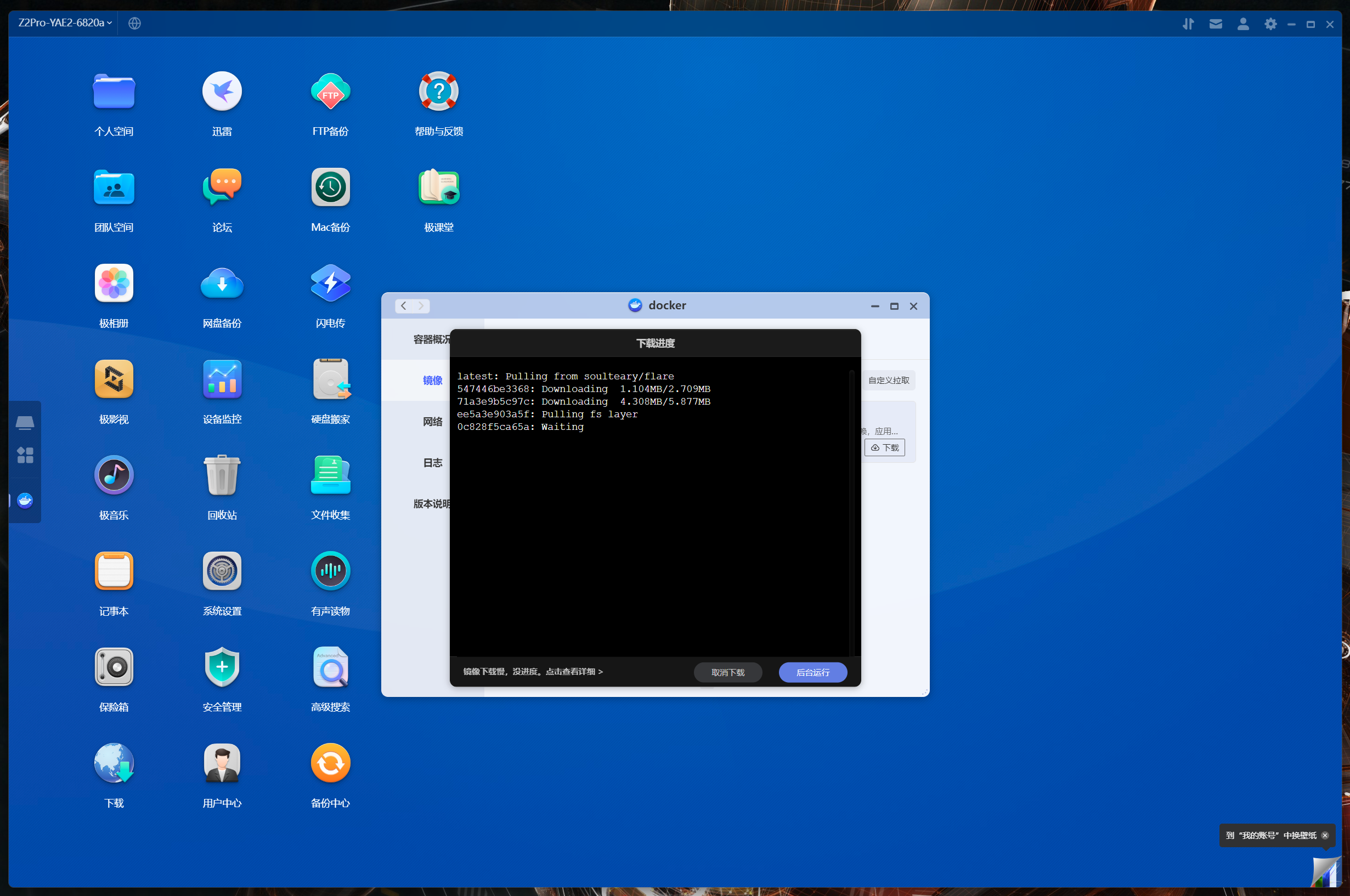Image resolution: width=1350 pixels, height=896 pixels.
Task: Expand the Z2Pro-YAE2-6820a device dropdown
Action: click(65, 23)
